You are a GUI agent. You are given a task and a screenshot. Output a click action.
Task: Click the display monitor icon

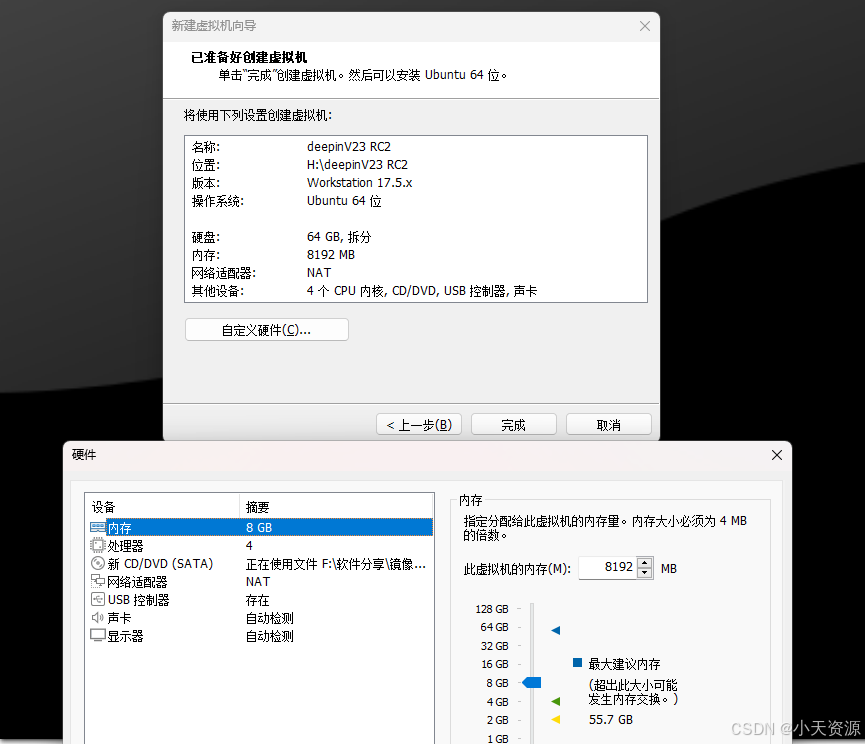(x=98, y=636)
